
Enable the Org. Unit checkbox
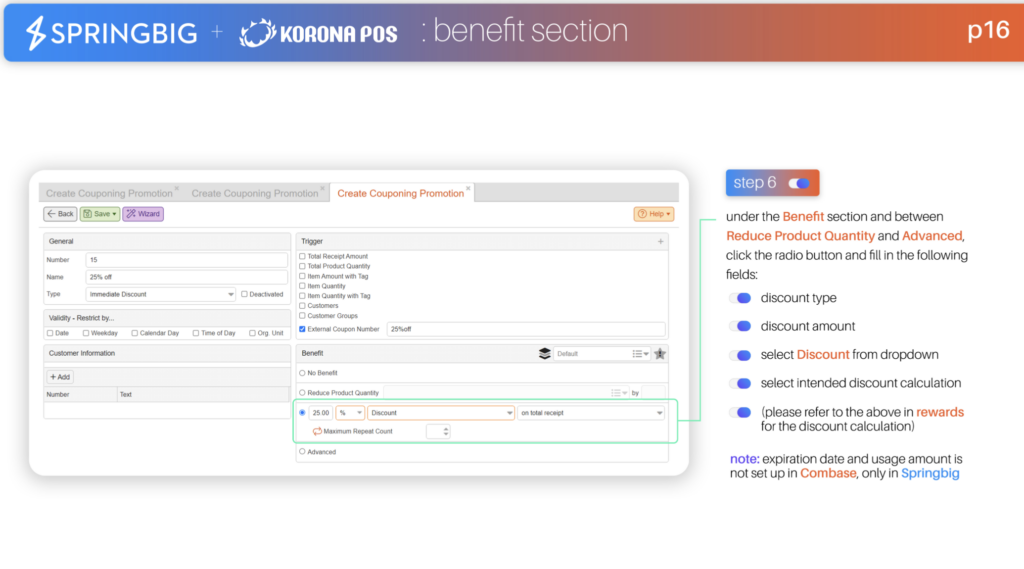[x=252, y=333]
